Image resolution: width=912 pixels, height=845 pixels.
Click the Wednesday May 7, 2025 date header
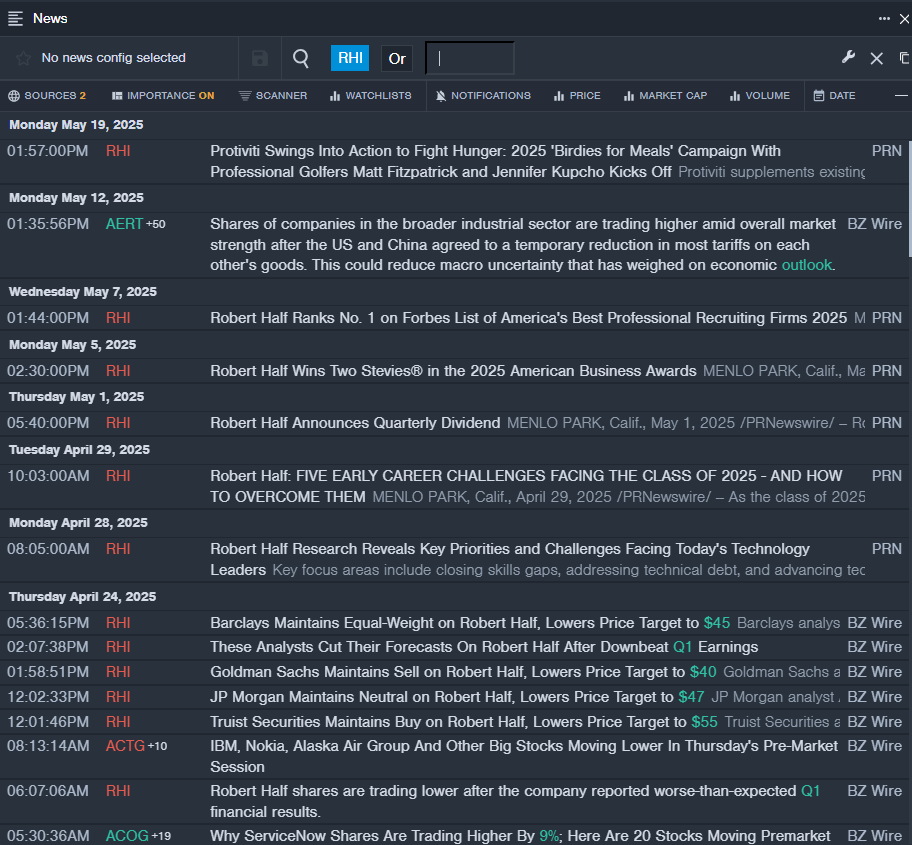[x=83, y=291]
